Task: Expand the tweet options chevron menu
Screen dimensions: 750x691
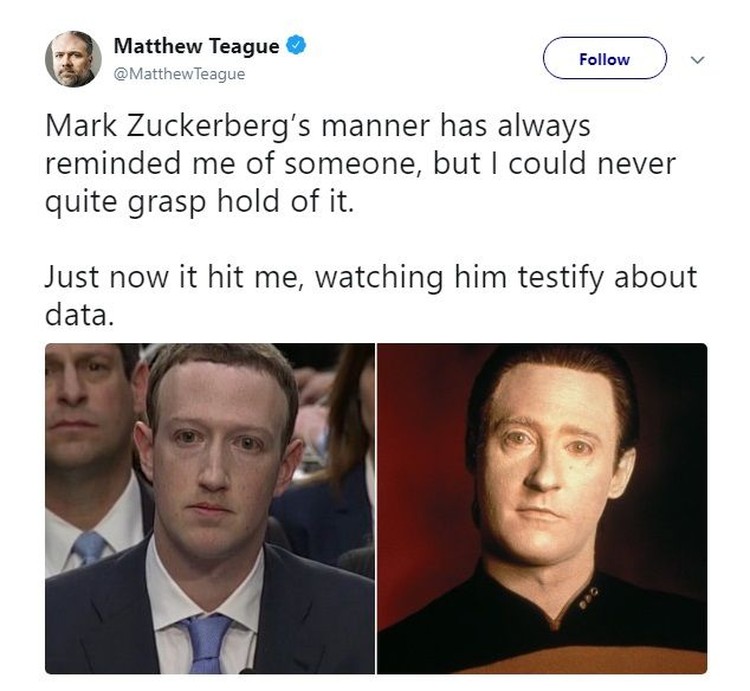Action: point(697,60)
